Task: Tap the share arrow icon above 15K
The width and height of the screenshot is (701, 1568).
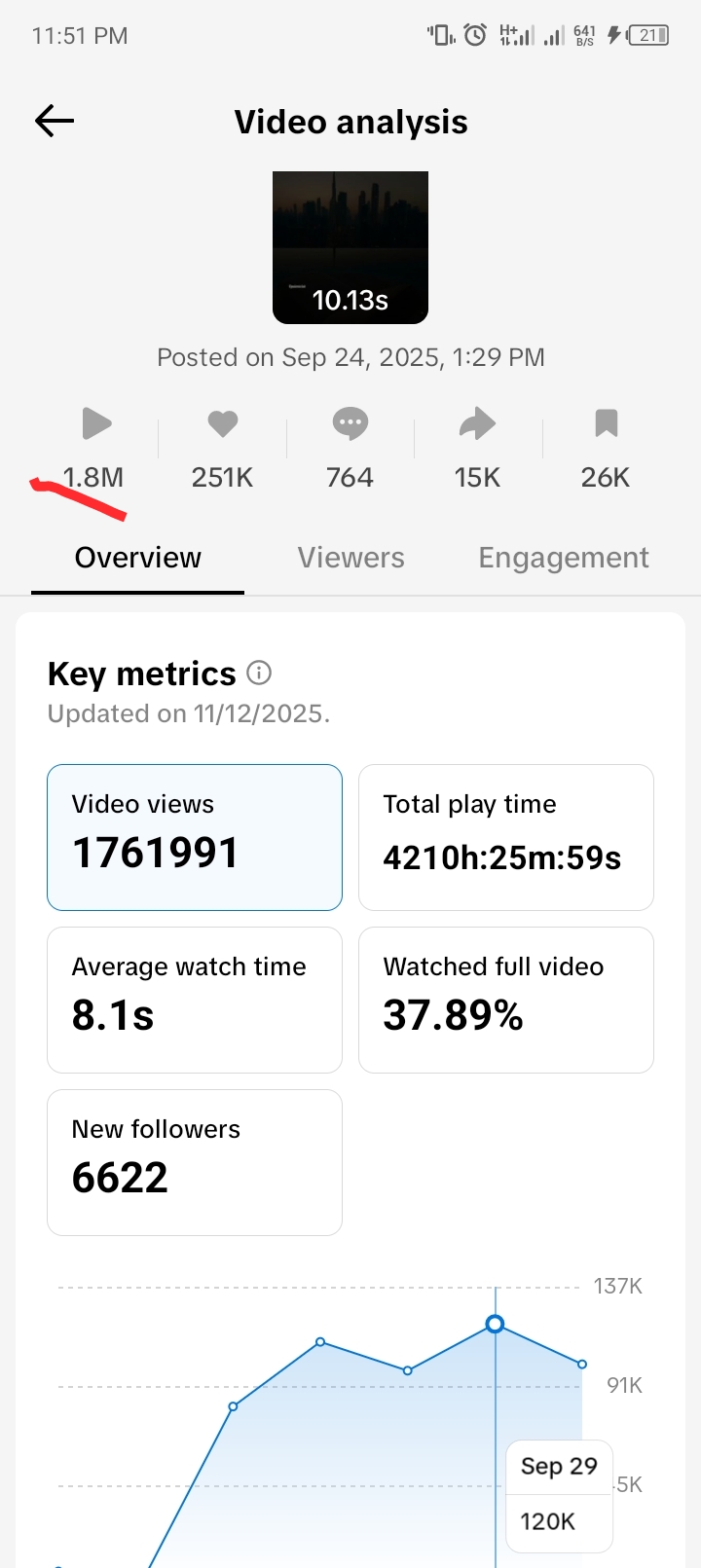Action: click(477, 423)
